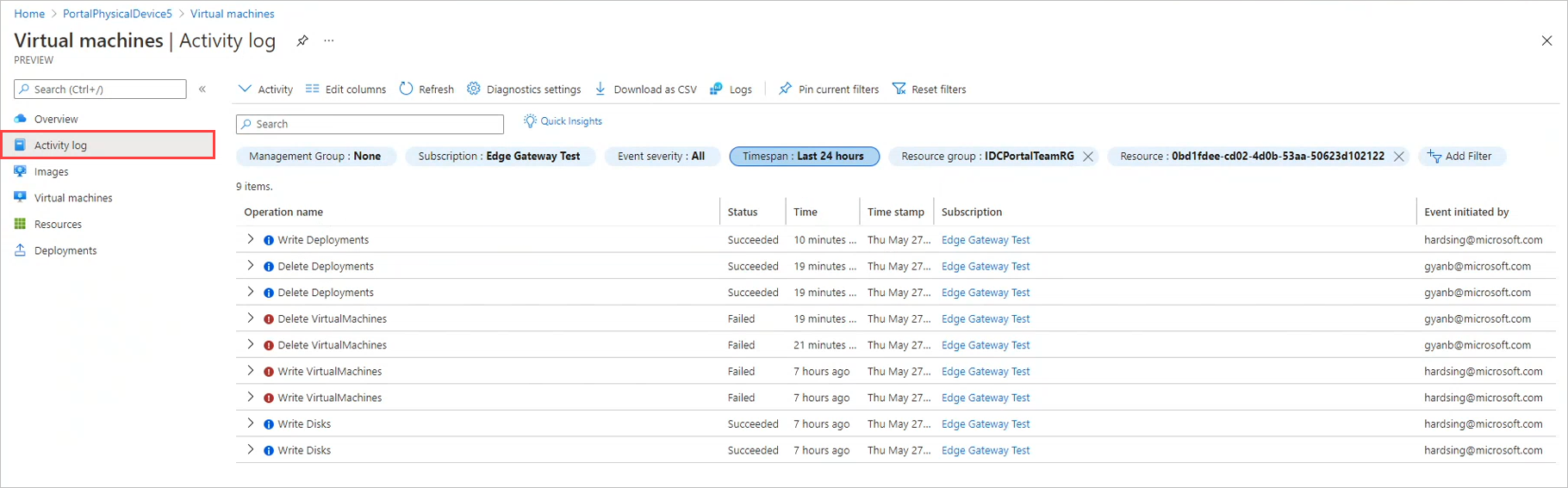Screen dimensions: 1568x488
Task: Expand the first Write VirtualMachines row
Action: 251,371
